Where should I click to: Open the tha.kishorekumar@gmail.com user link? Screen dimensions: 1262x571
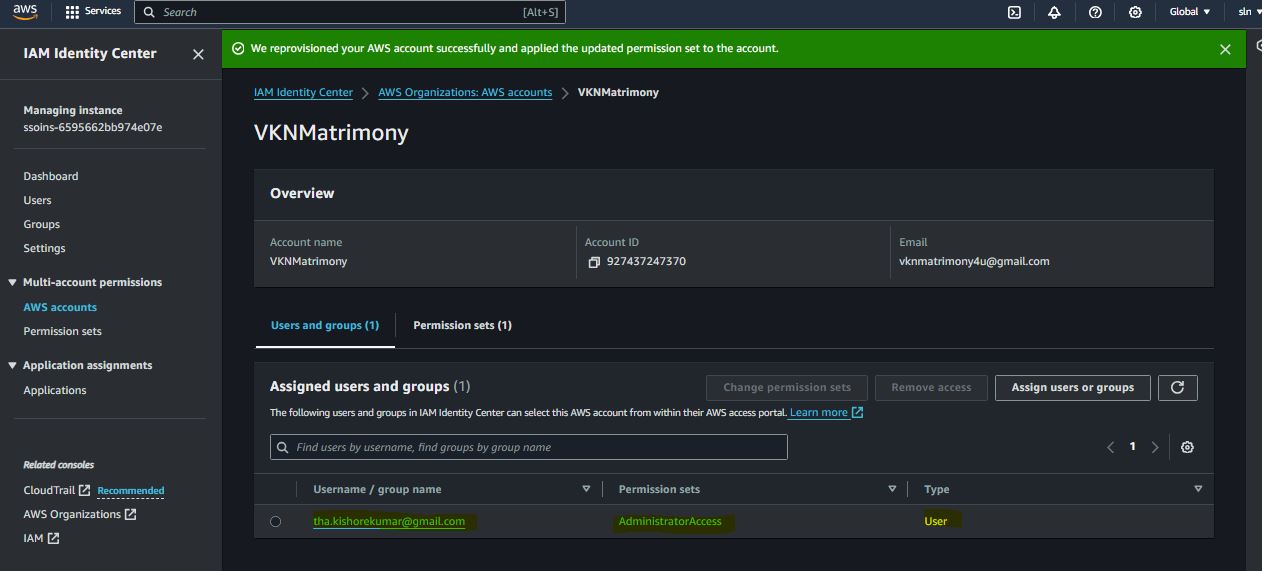(389, 521)
